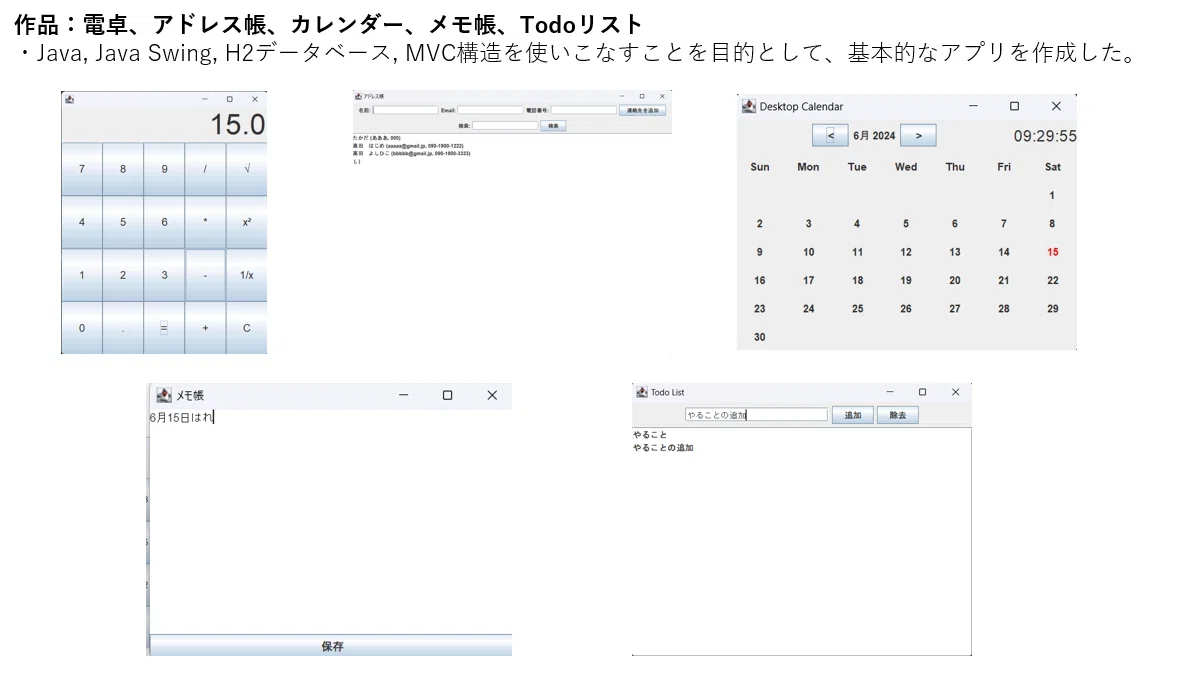Click the Java icon in アドレス帳 title bar

coord(358,96)
